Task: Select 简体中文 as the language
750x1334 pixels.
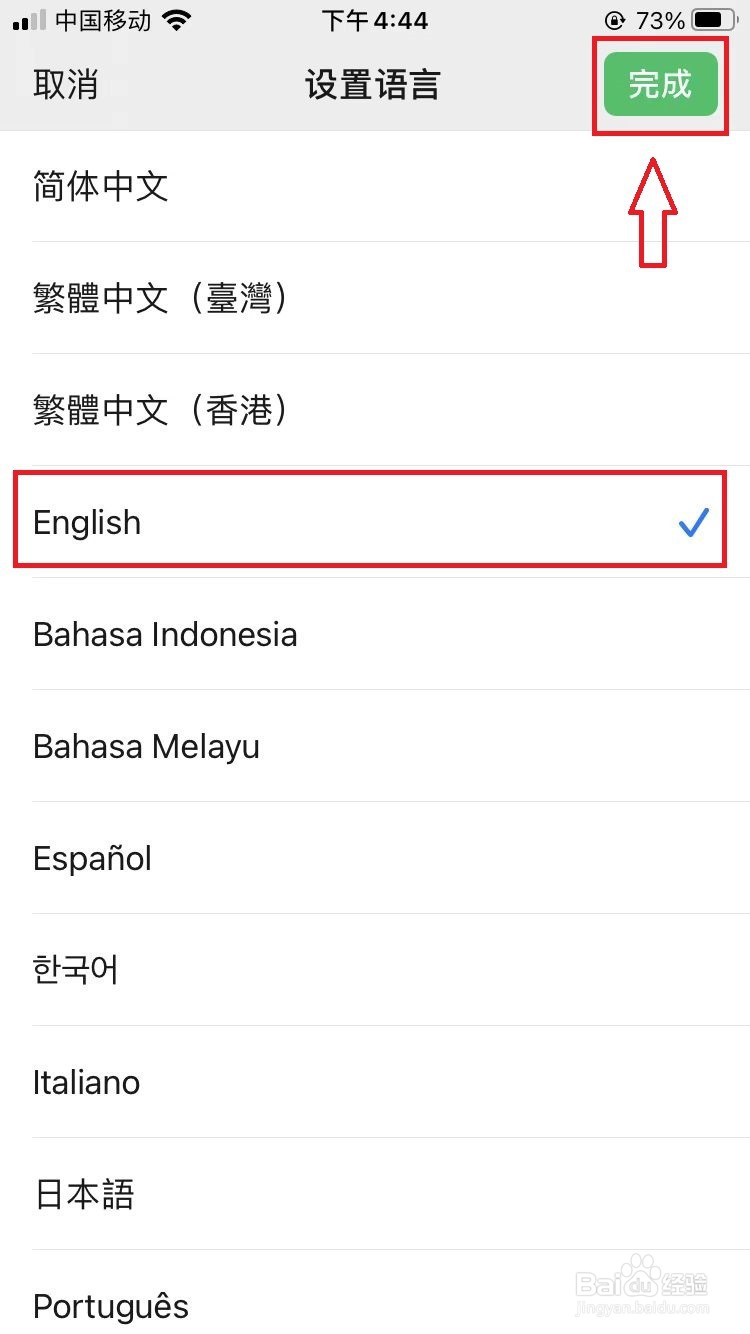Action: coord(100,186)
